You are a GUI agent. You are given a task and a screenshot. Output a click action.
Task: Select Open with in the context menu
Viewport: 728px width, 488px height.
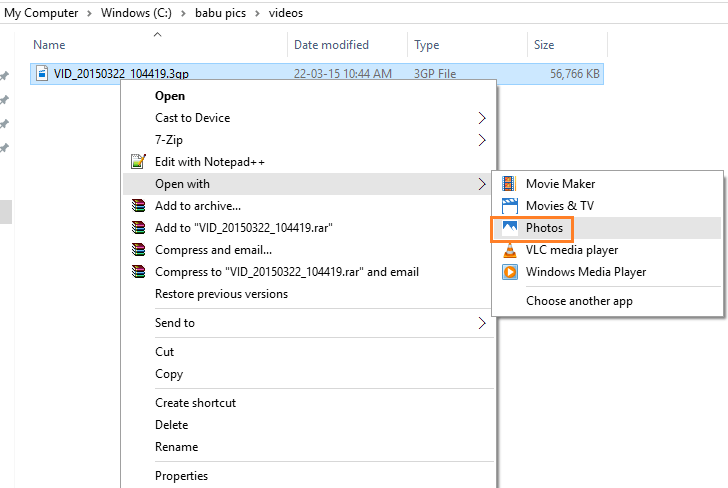[x=309, y=184]
